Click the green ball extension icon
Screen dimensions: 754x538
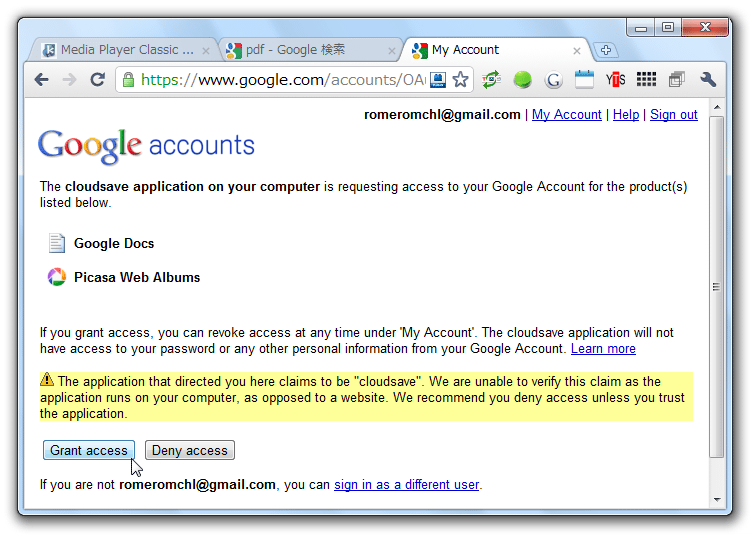click(522, 79)
